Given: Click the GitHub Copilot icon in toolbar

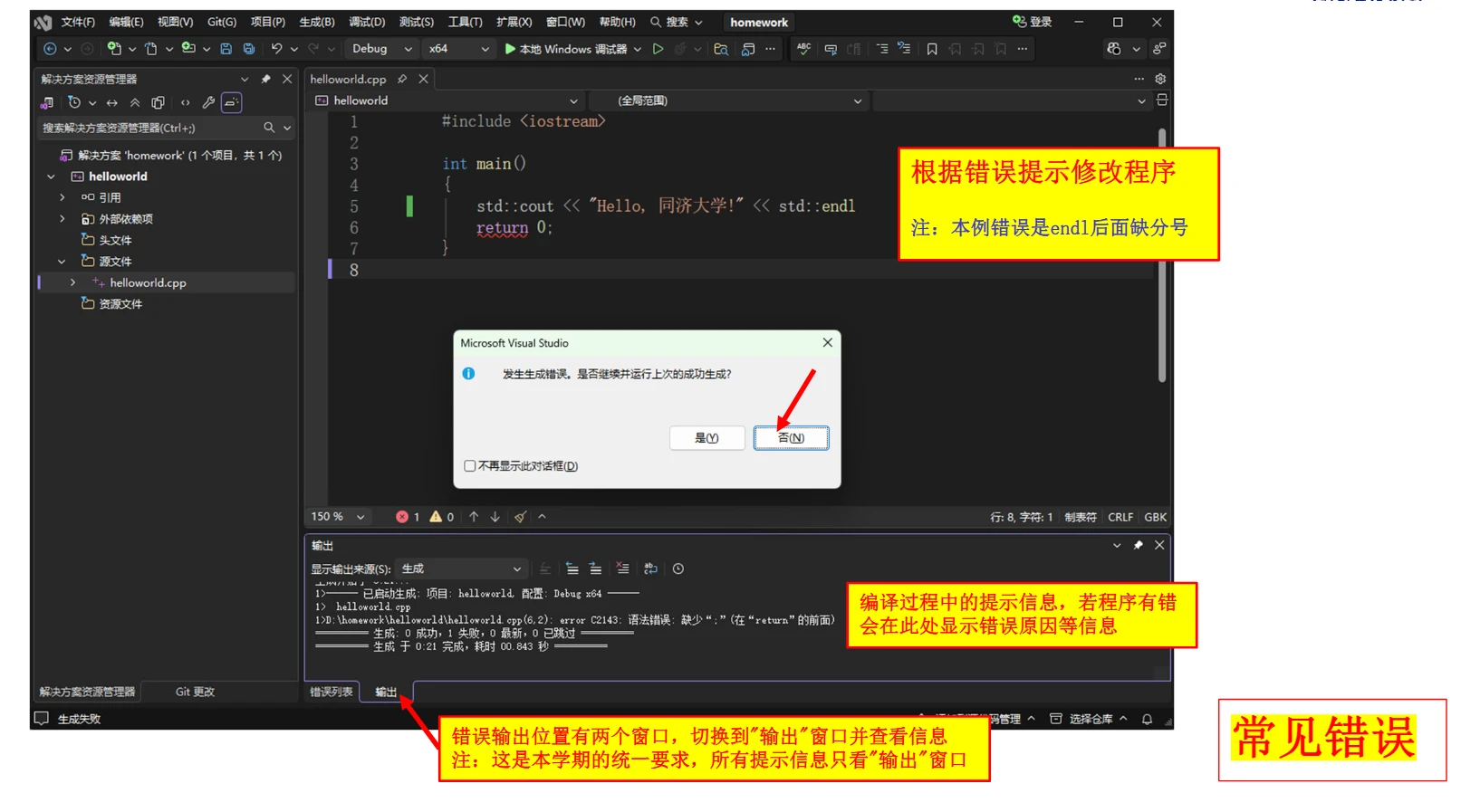Looking at the screenshot, I should tap(1114, 49).
